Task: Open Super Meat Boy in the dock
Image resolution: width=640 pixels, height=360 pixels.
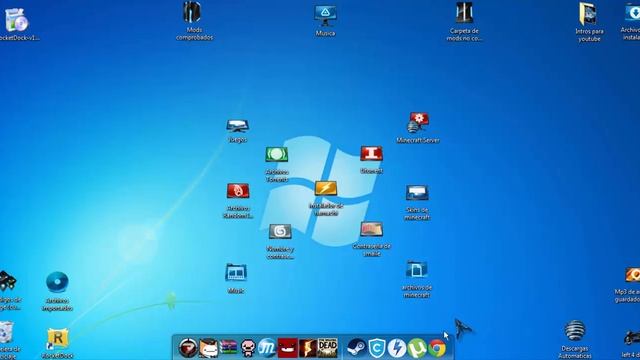Action: tap(288, 348)
